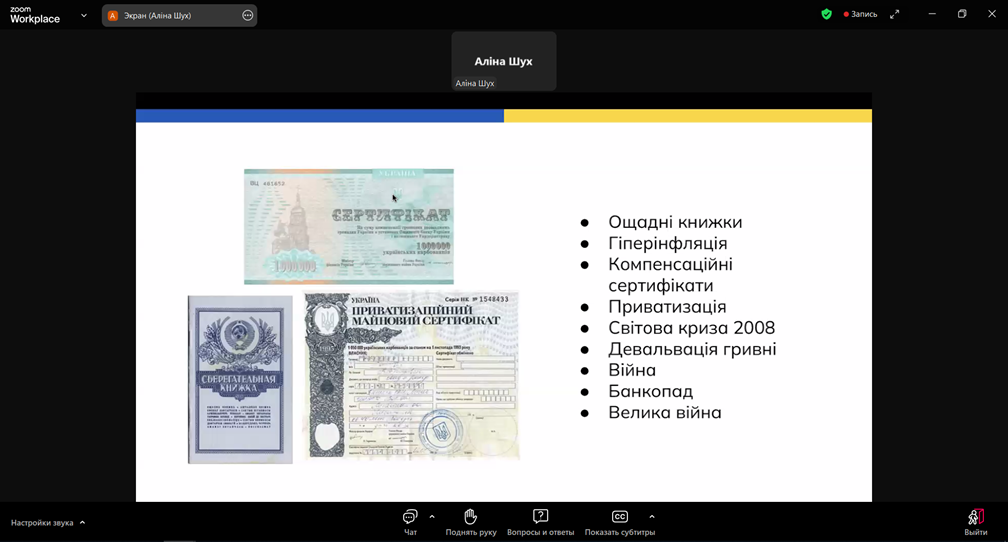The height and width of the screenshot is (542, 1008).
Task: Click the Аліна Шух participant video tile
Action: click(503, 61)
